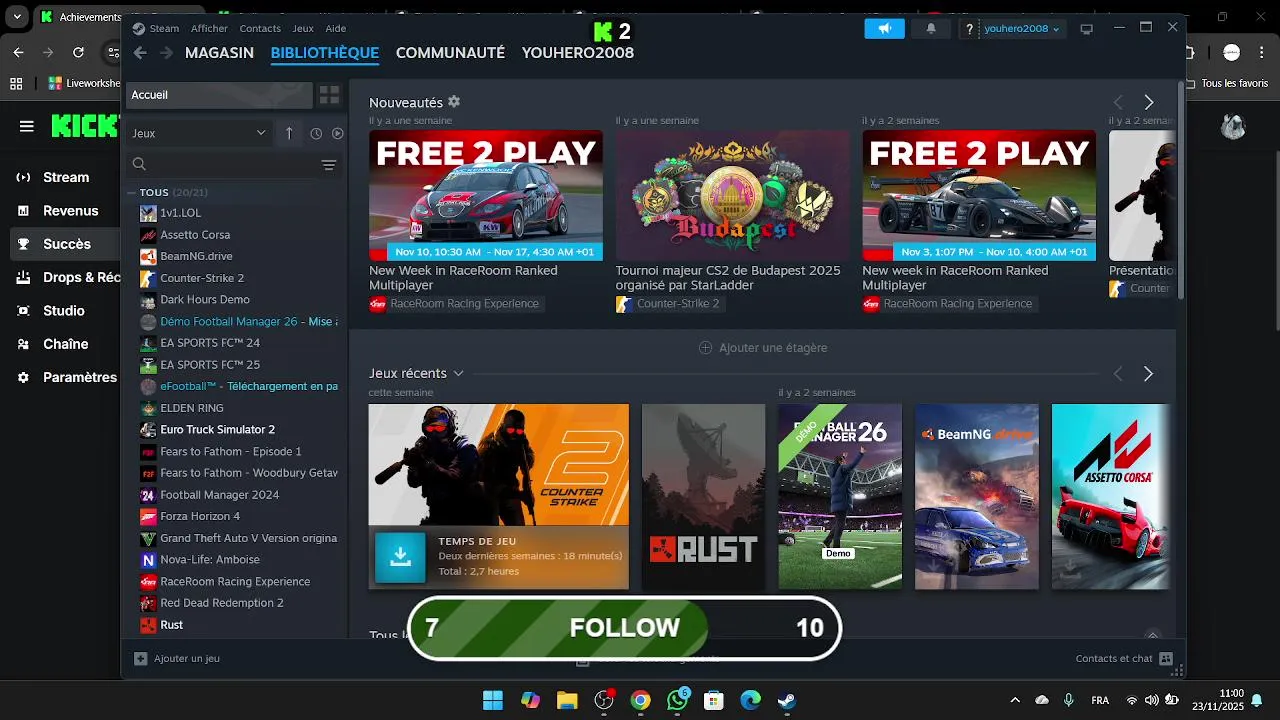Toggle sort by recent activity clock icon
This screenshot has width=1280, height=720.
pyautogui.click(x=316, y=133)
